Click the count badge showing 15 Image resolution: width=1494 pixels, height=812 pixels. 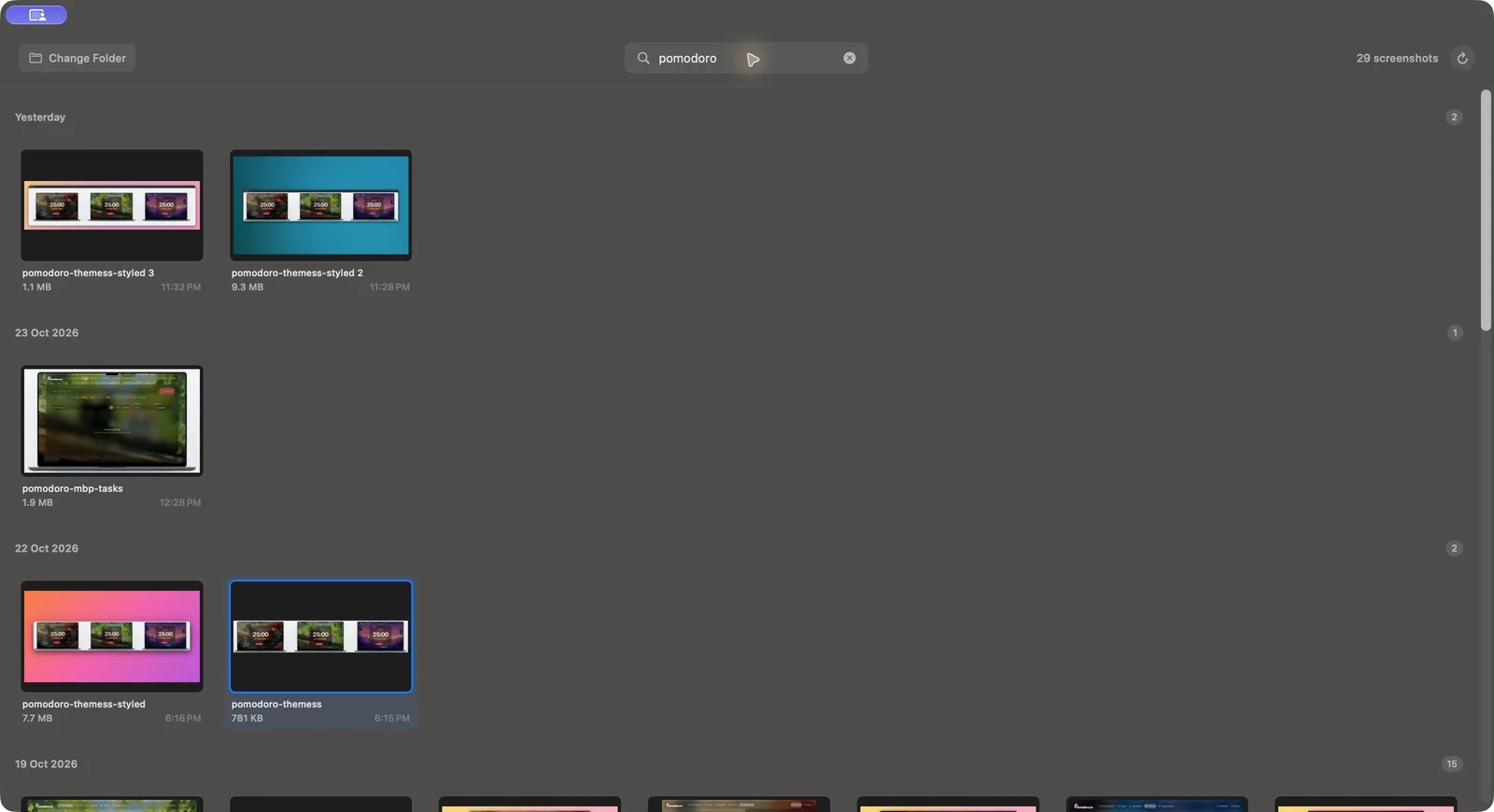tap(1452, 764)
